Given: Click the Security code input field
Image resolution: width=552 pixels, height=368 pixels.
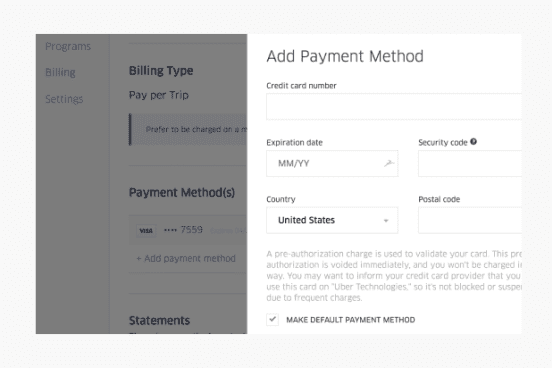Looking at the screenshot, I should [470, 163].
